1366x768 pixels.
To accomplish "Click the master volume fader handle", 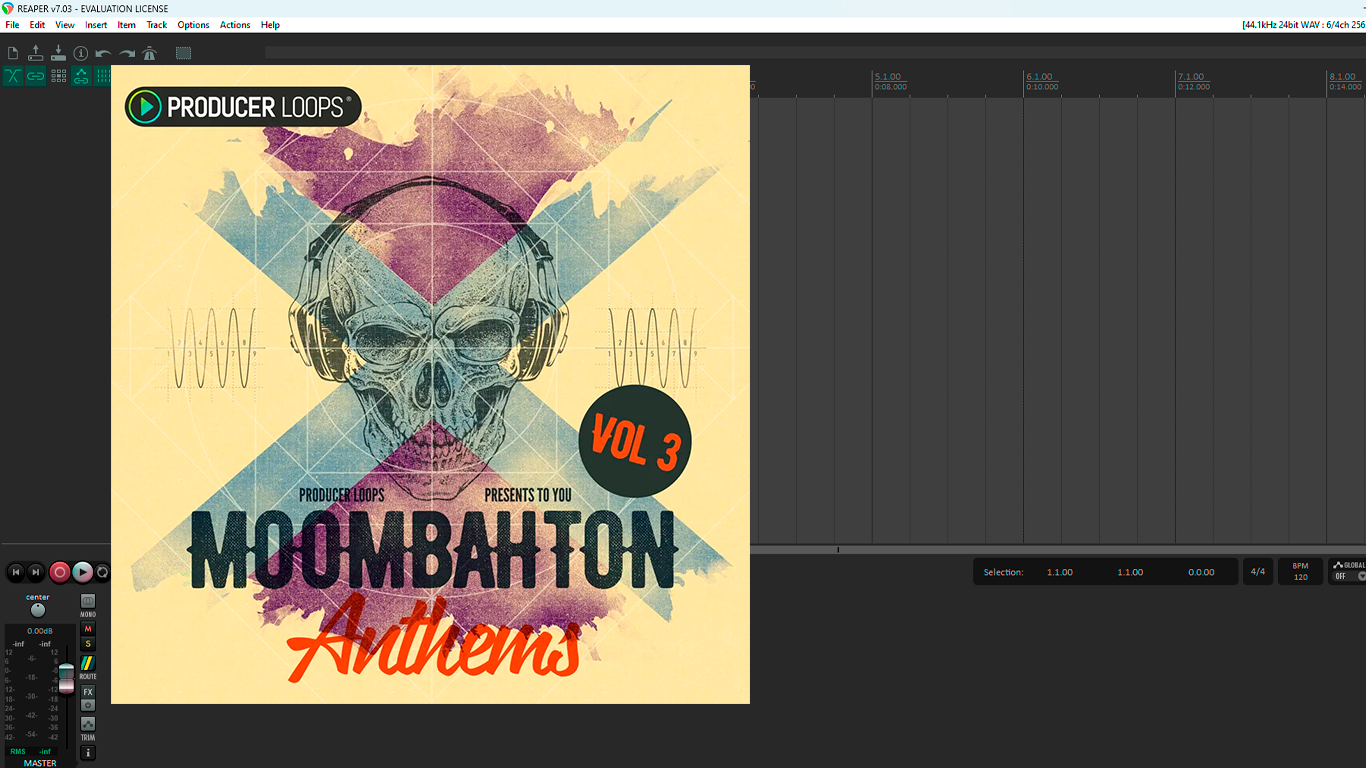I will tap(66, 678).
